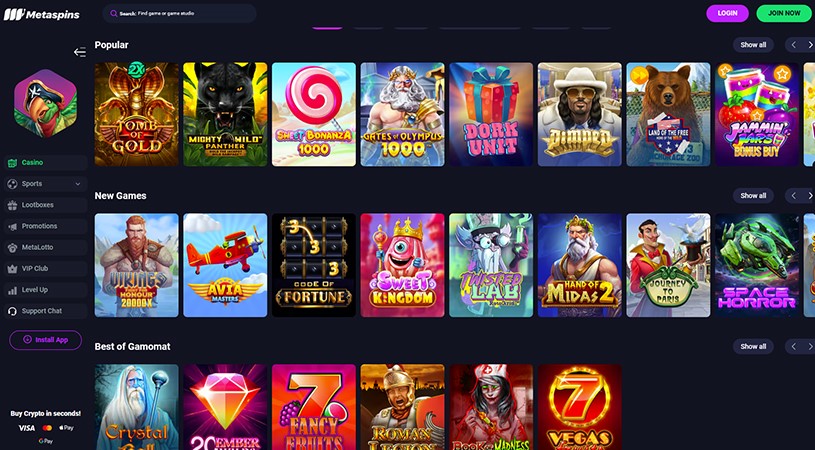Open the Avia Masters game tile
Screen dimensions: 815x450
[x=225, y=265]
